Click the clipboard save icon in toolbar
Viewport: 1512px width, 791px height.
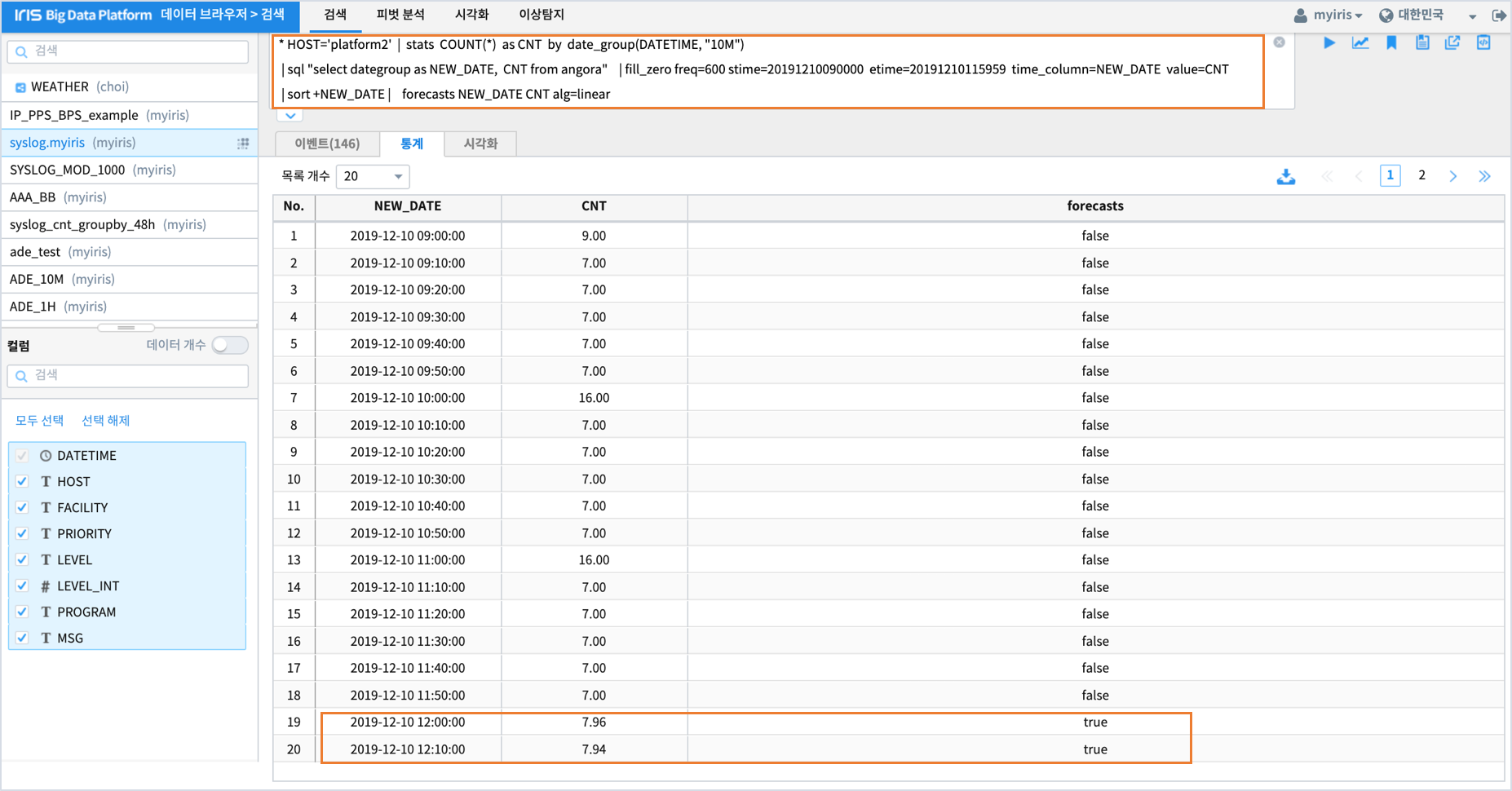tap(1422, 42)
